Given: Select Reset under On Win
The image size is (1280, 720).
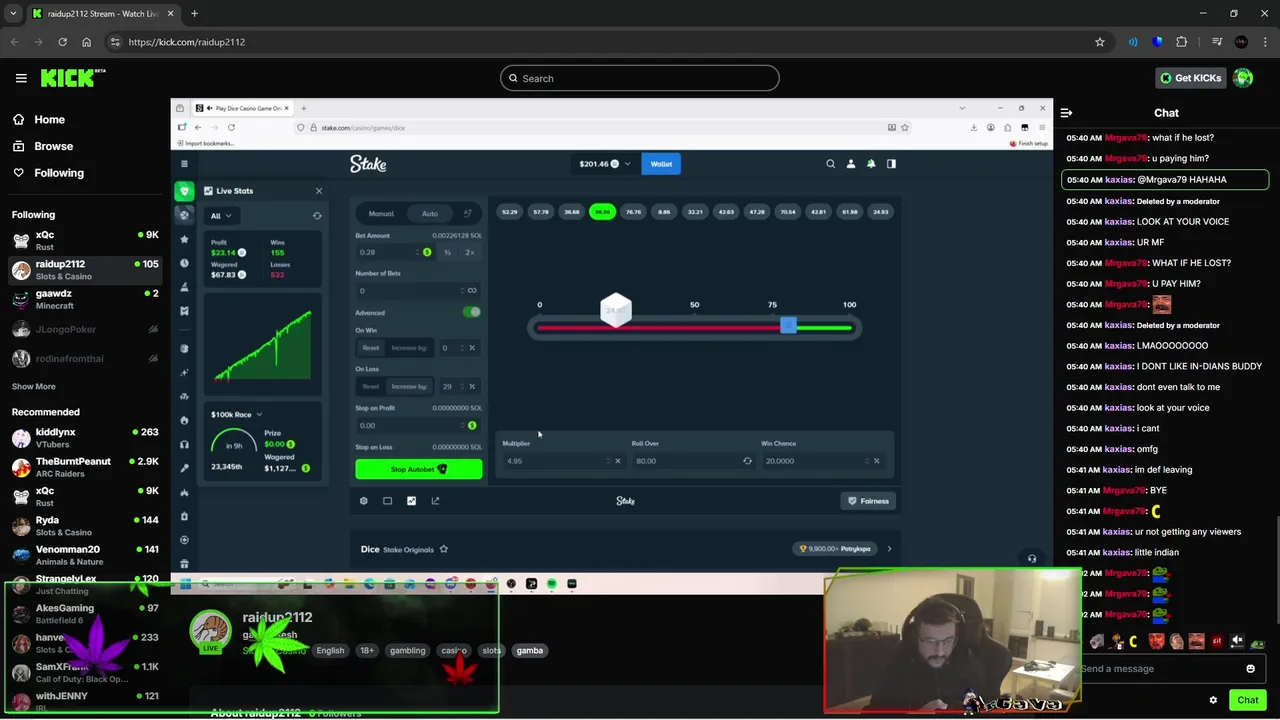Looking at the screenshot, I should click(x=371, y=348).
